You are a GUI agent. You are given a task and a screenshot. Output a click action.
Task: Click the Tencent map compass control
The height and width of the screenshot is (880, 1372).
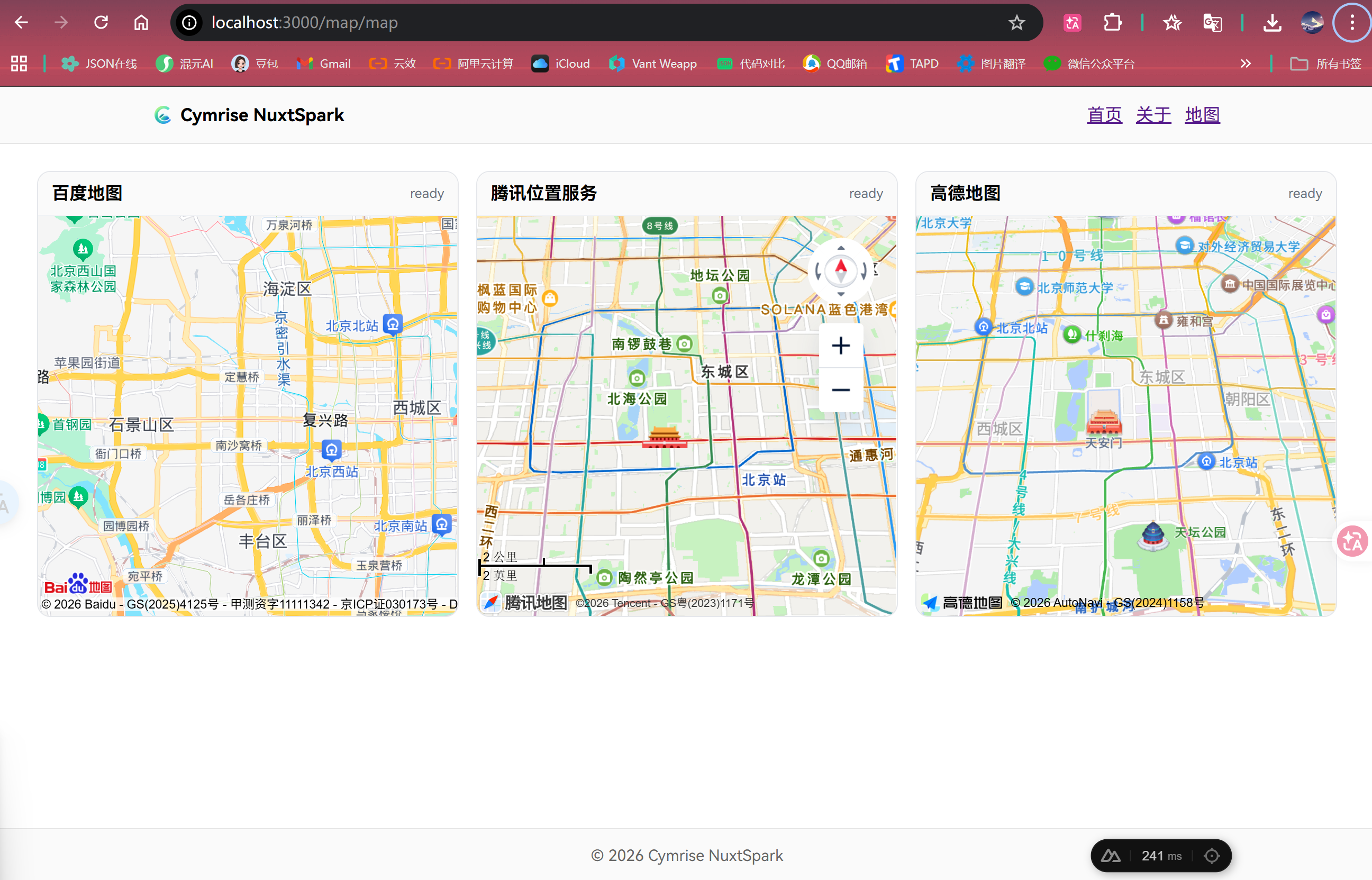point(841,270)
